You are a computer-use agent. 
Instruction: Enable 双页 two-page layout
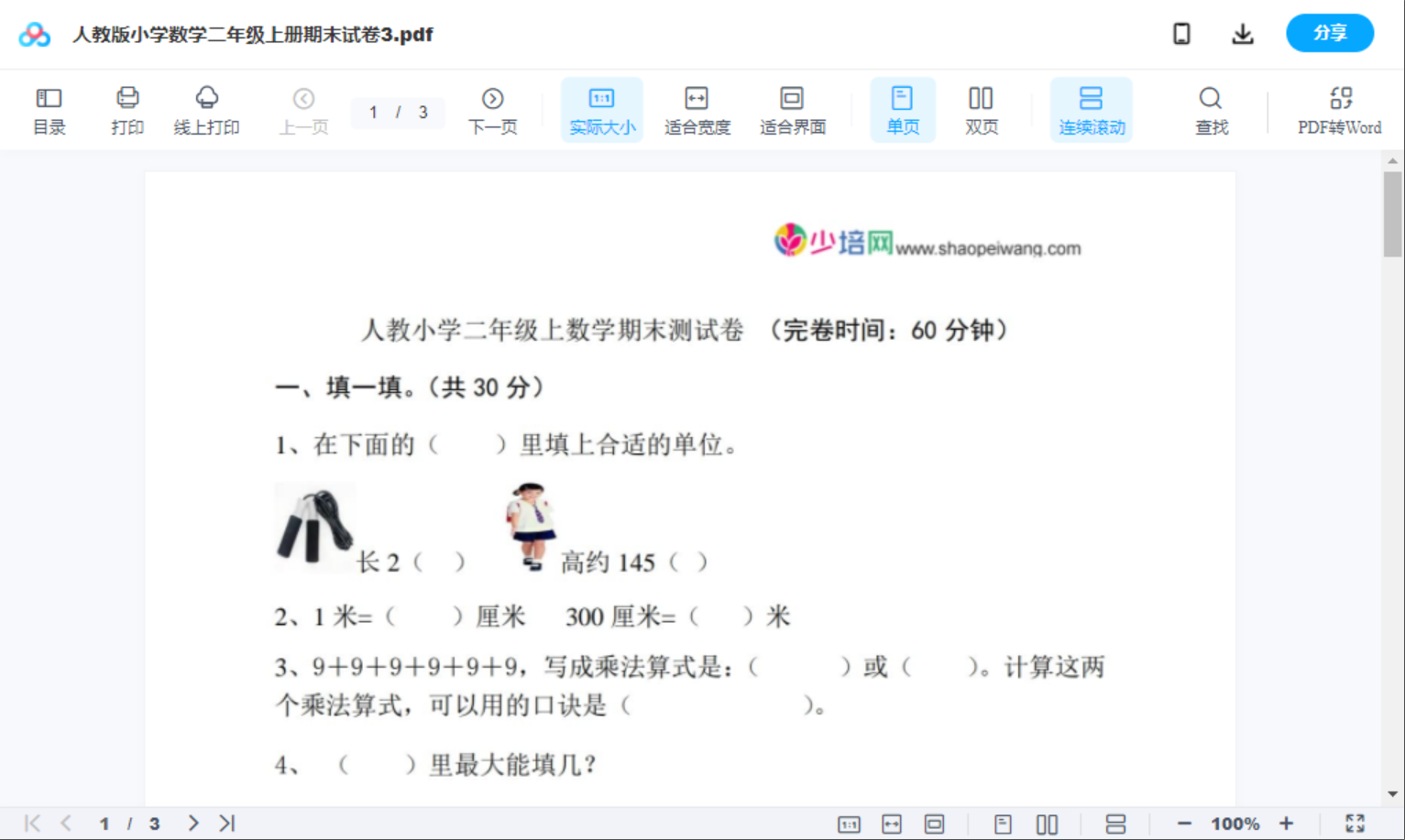(981, 109)
